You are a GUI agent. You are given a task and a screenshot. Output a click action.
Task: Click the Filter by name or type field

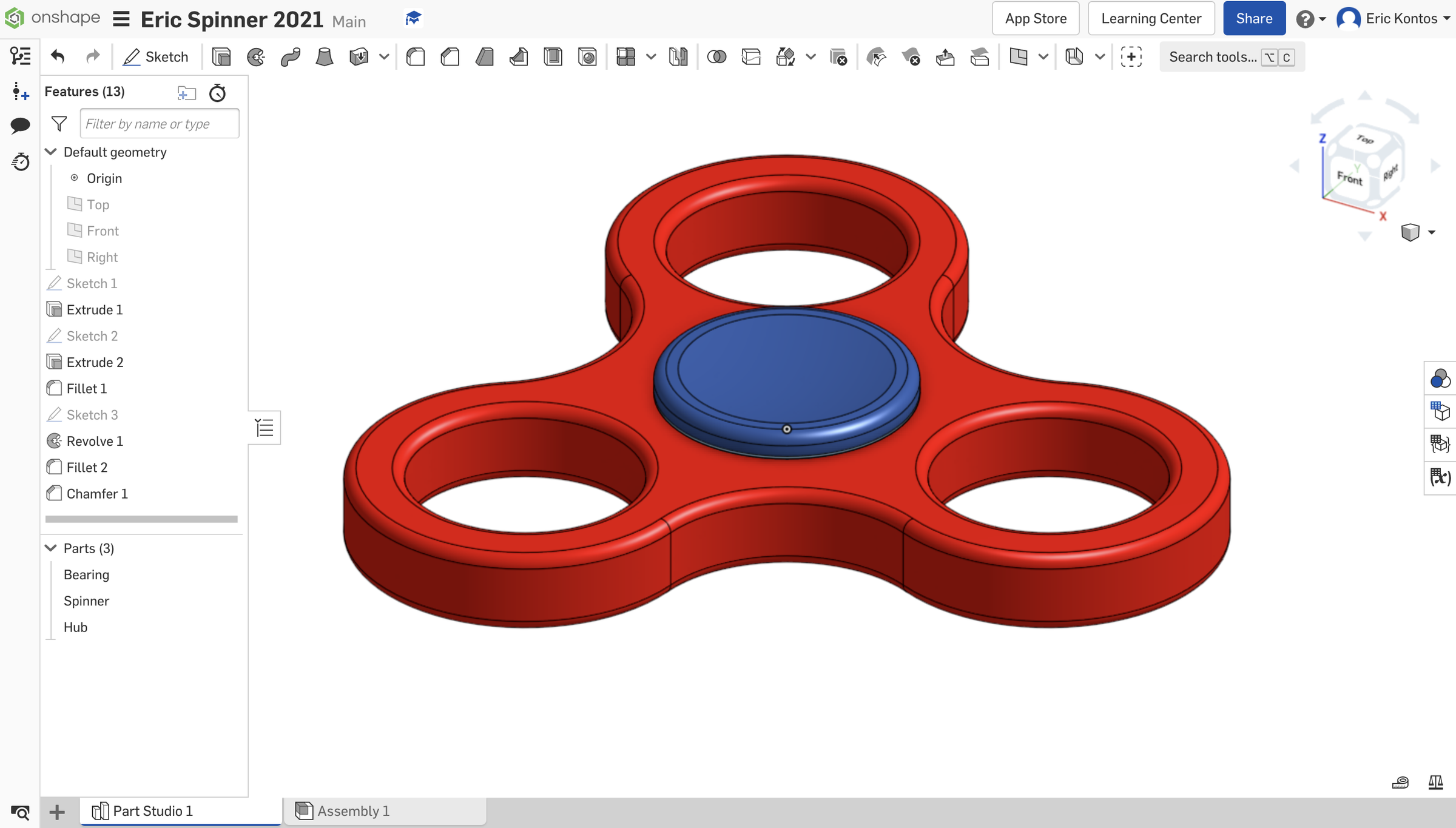pos(159,123)
